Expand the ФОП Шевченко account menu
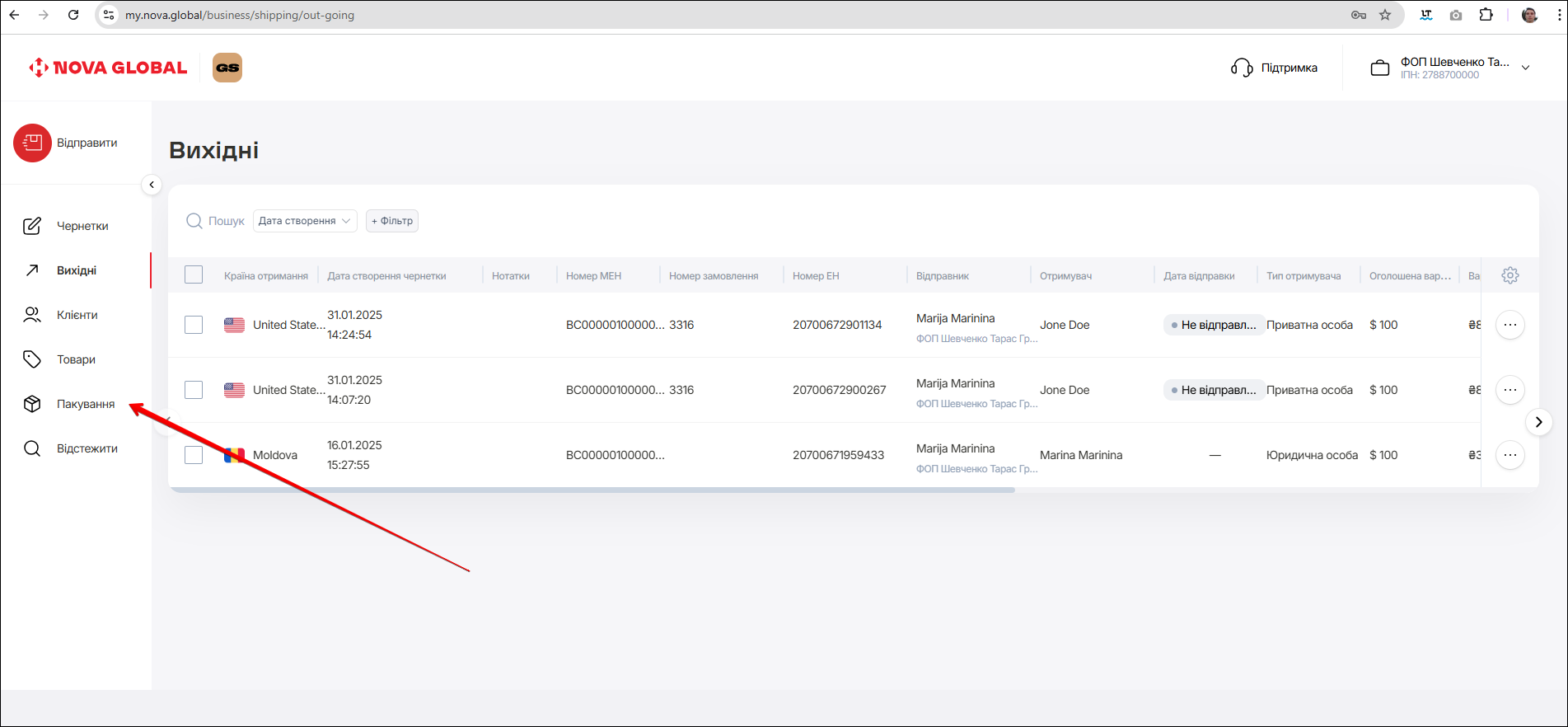The width and height of the screenshot is (1568, 727). 1525,68
